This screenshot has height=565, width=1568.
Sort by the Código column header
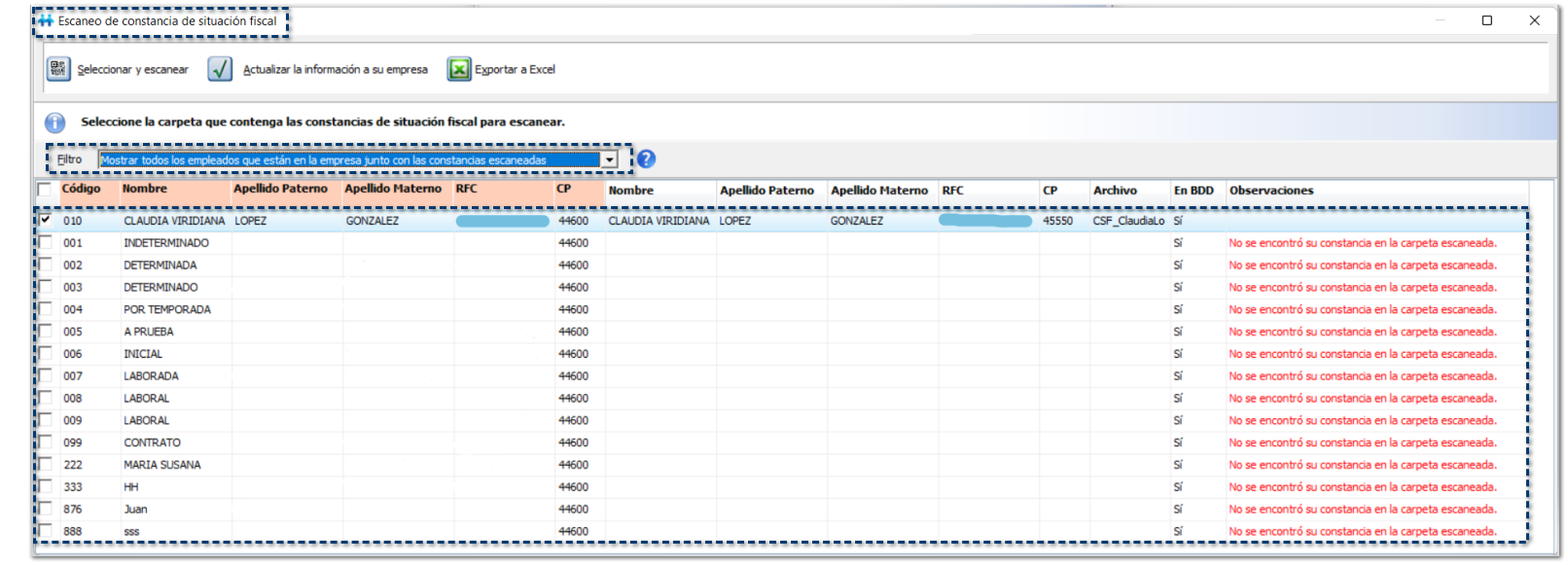pos(82,190)
